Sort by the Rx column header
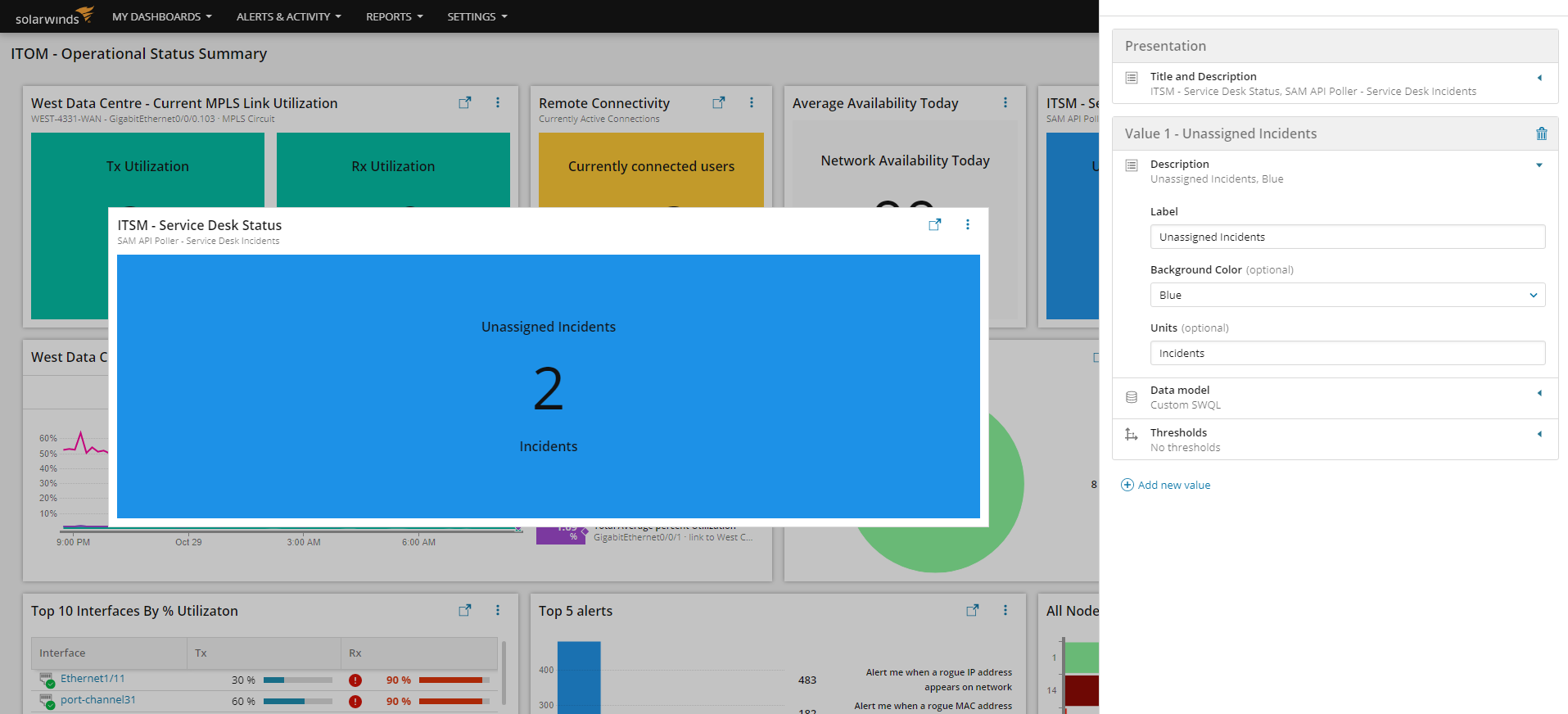1568x714 pixels. click(418, 653)
